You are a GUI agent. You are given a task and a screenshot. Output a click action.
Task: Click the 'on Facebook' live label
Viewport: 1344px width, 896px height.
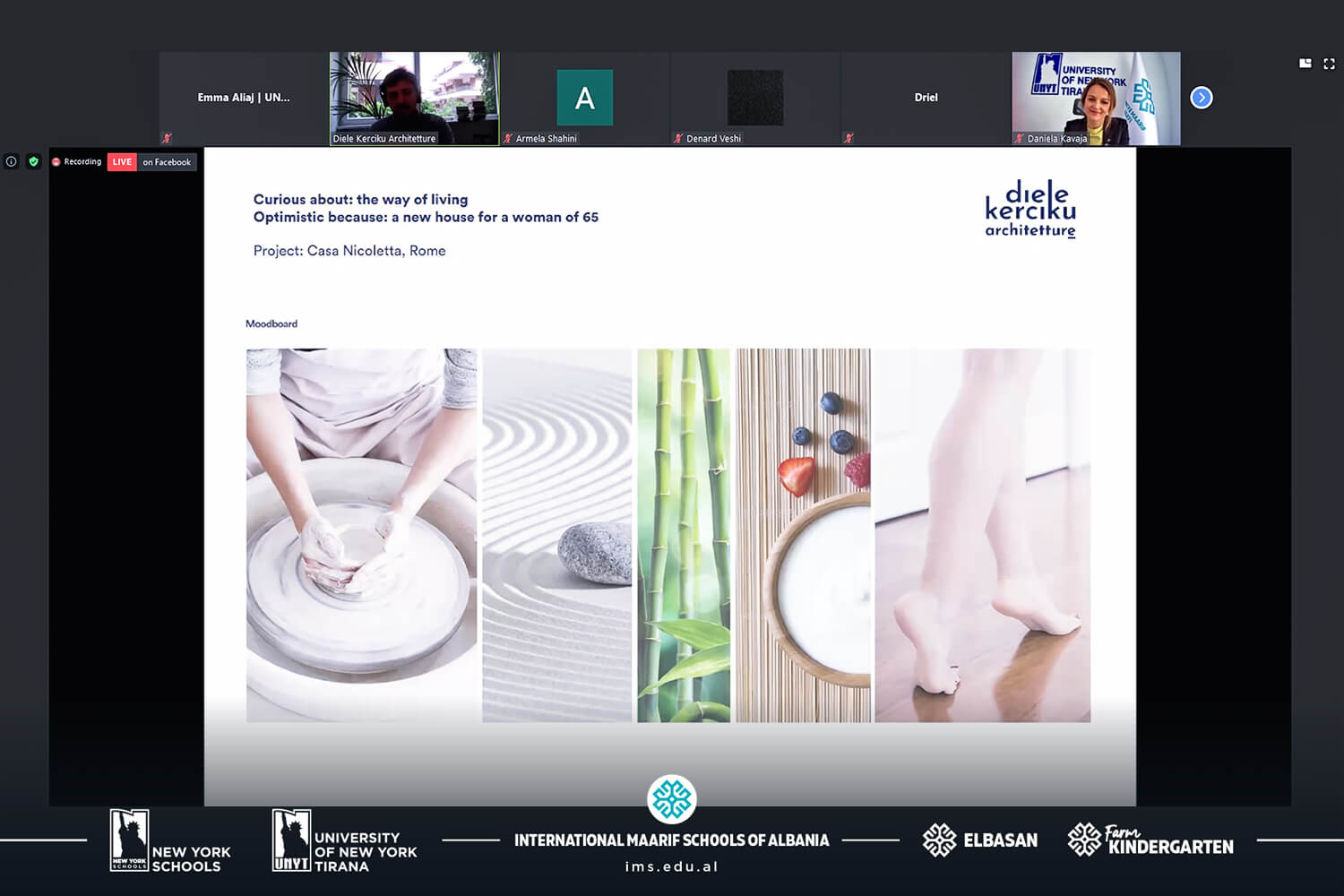(167, 162)
